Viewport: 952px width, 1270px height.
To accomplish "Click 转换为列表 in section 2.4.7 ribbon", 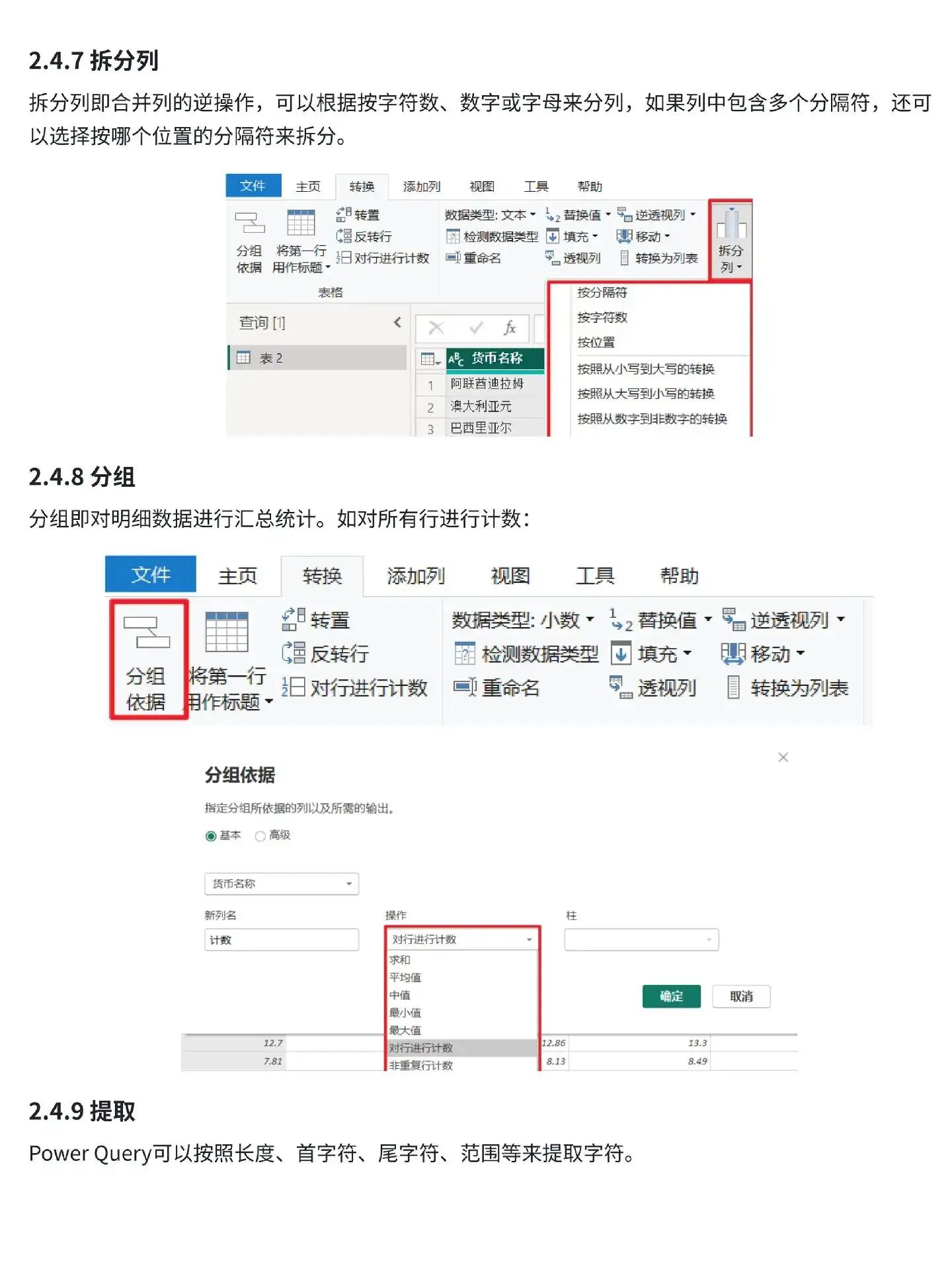I will tap(658, 258).
